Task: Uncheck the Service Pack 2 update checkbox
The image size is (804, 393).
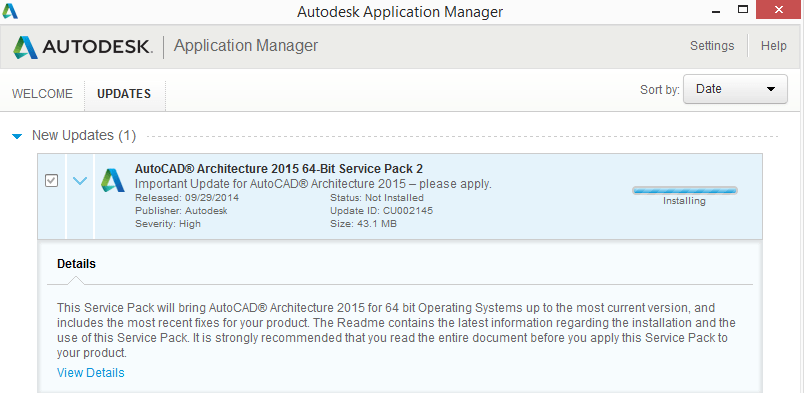Action: click(x=51, y=181)
